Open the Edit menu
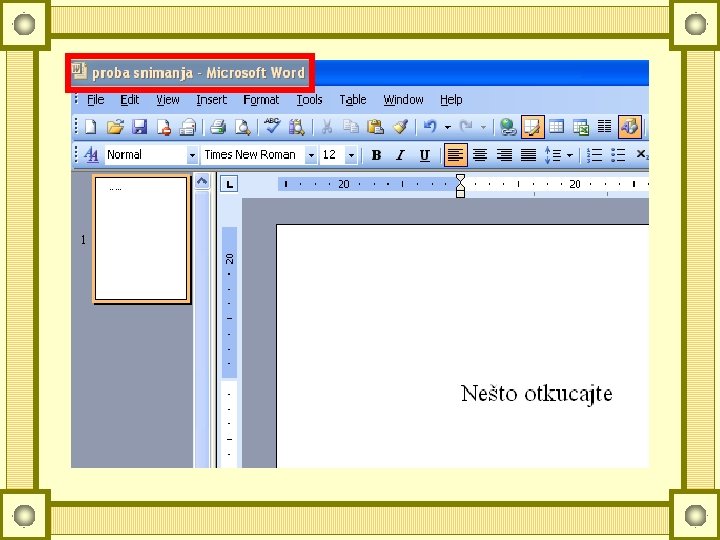Screen dimensions: 720x540 tap(129, 100)
